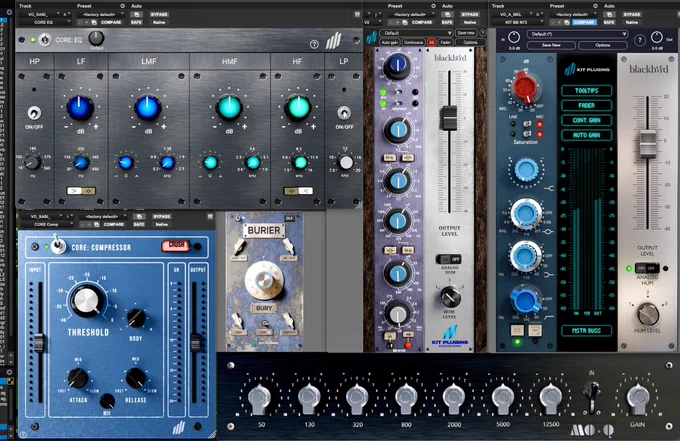The width and height of the screenshot is (680, 441).
Task: Click the BURY button on Burier plugin
Action: pyautogui.click(x=264, y=308)
